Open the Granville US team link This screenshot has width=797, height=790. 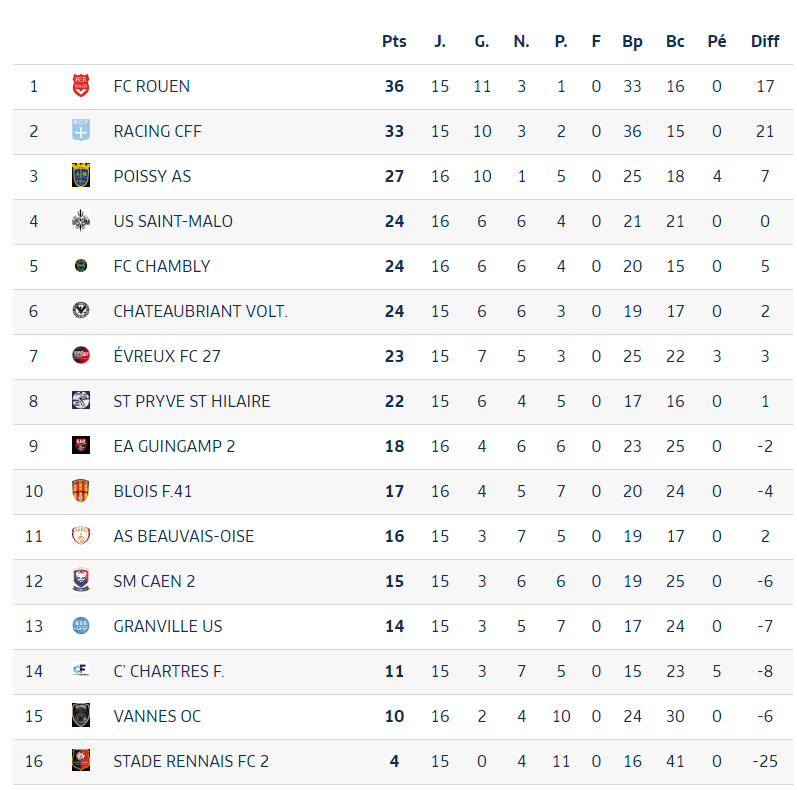pyautogui.click(x=168, y=626)
